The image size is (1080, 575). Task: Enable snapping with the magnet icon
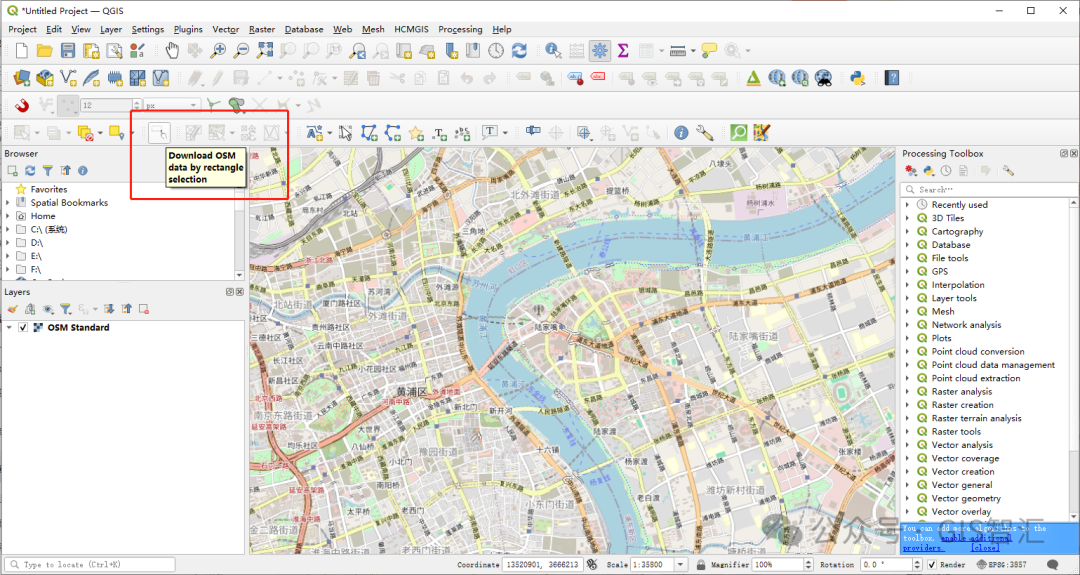[21, 104]
